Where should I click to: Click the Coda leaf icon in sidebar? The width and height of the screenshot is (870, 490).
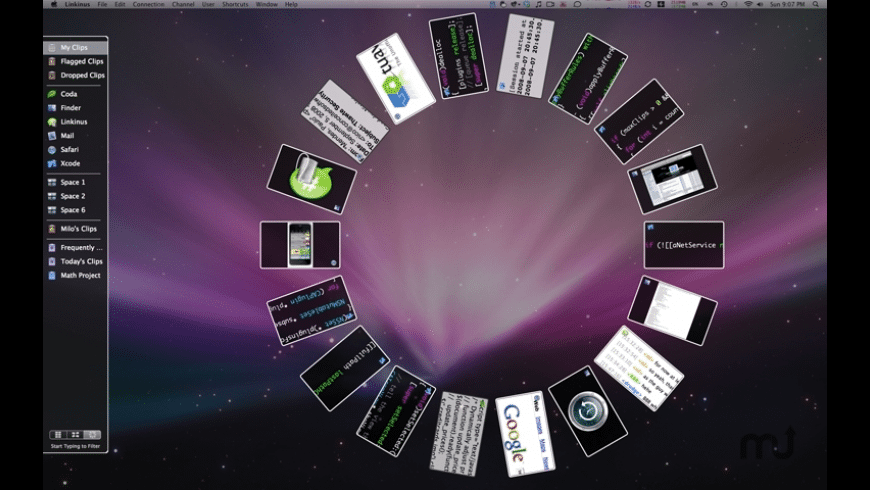pos(52,94)
